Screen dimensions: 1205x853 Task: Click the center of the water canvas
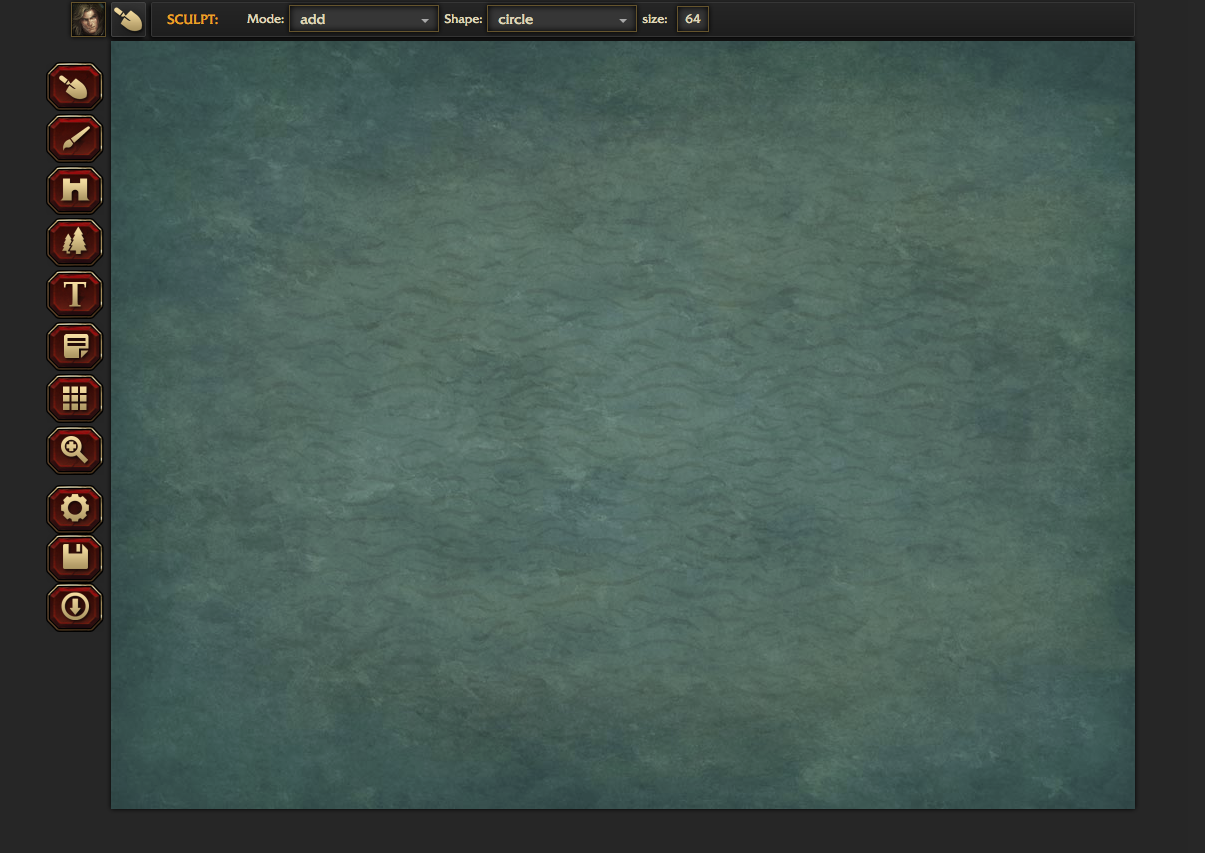click(x=622, y=425)
